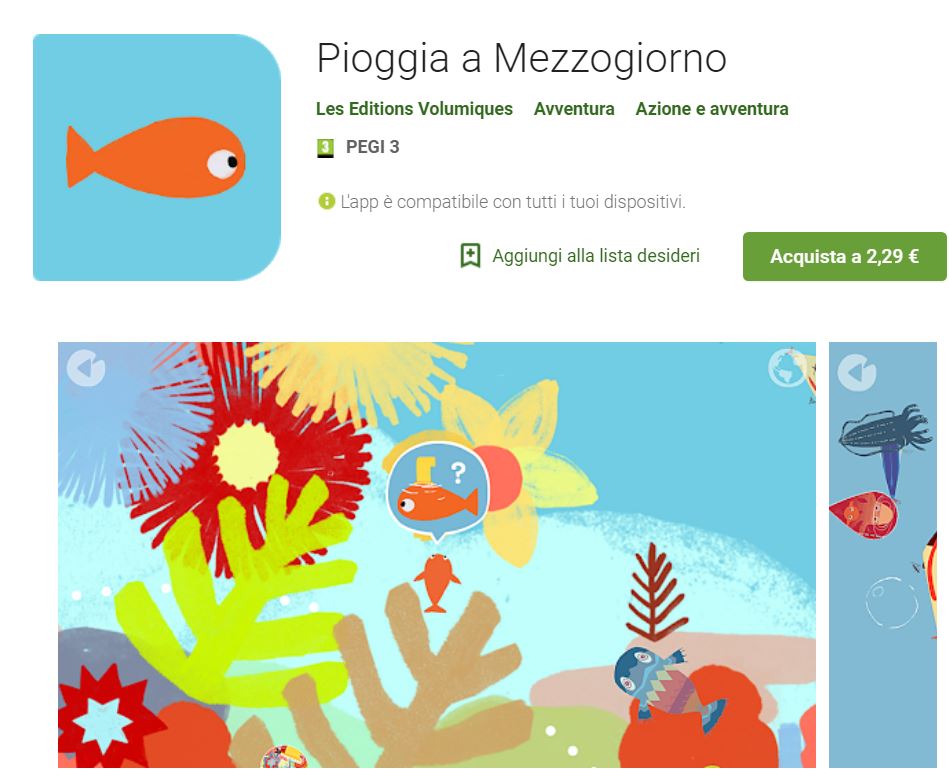Screen dimensions: 949x779
Task: Click the PEGI 3 rating badge icon
Action: (326, 148)
